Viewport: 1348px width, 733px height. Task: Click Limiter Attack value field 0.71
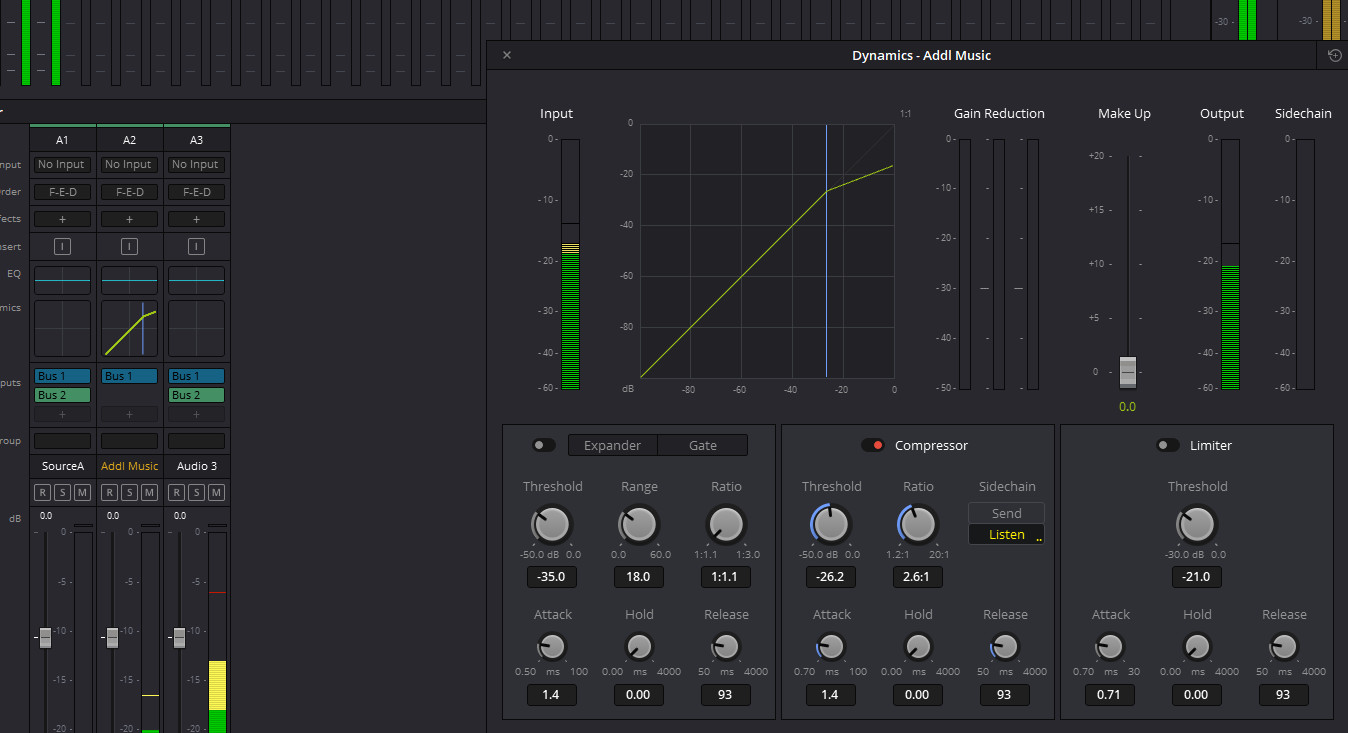(x=1110, y=694)
